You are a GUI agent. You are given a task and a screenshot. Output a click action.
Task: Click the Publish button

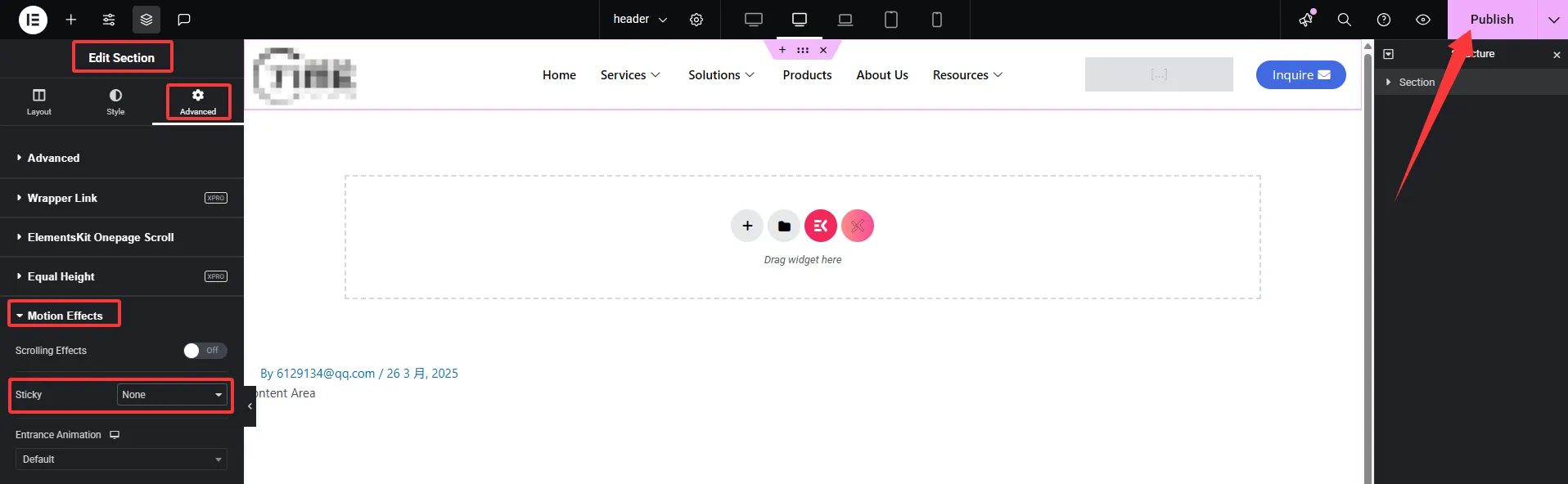point(1491,20)
